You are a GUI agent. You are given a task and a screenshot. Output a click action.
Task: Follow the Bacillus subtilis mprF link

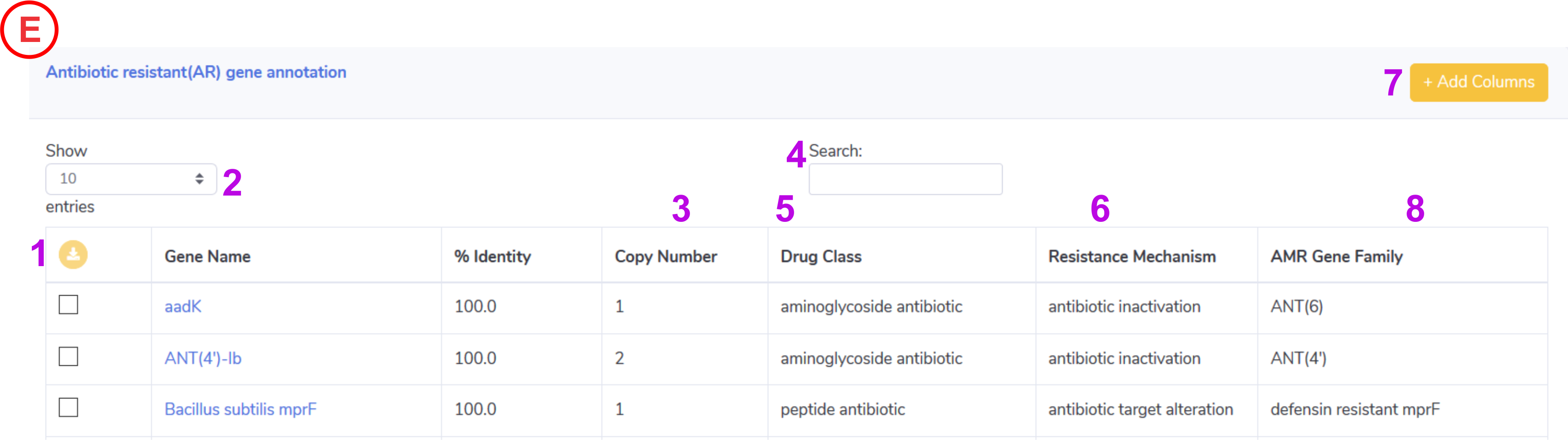point(241,410)
